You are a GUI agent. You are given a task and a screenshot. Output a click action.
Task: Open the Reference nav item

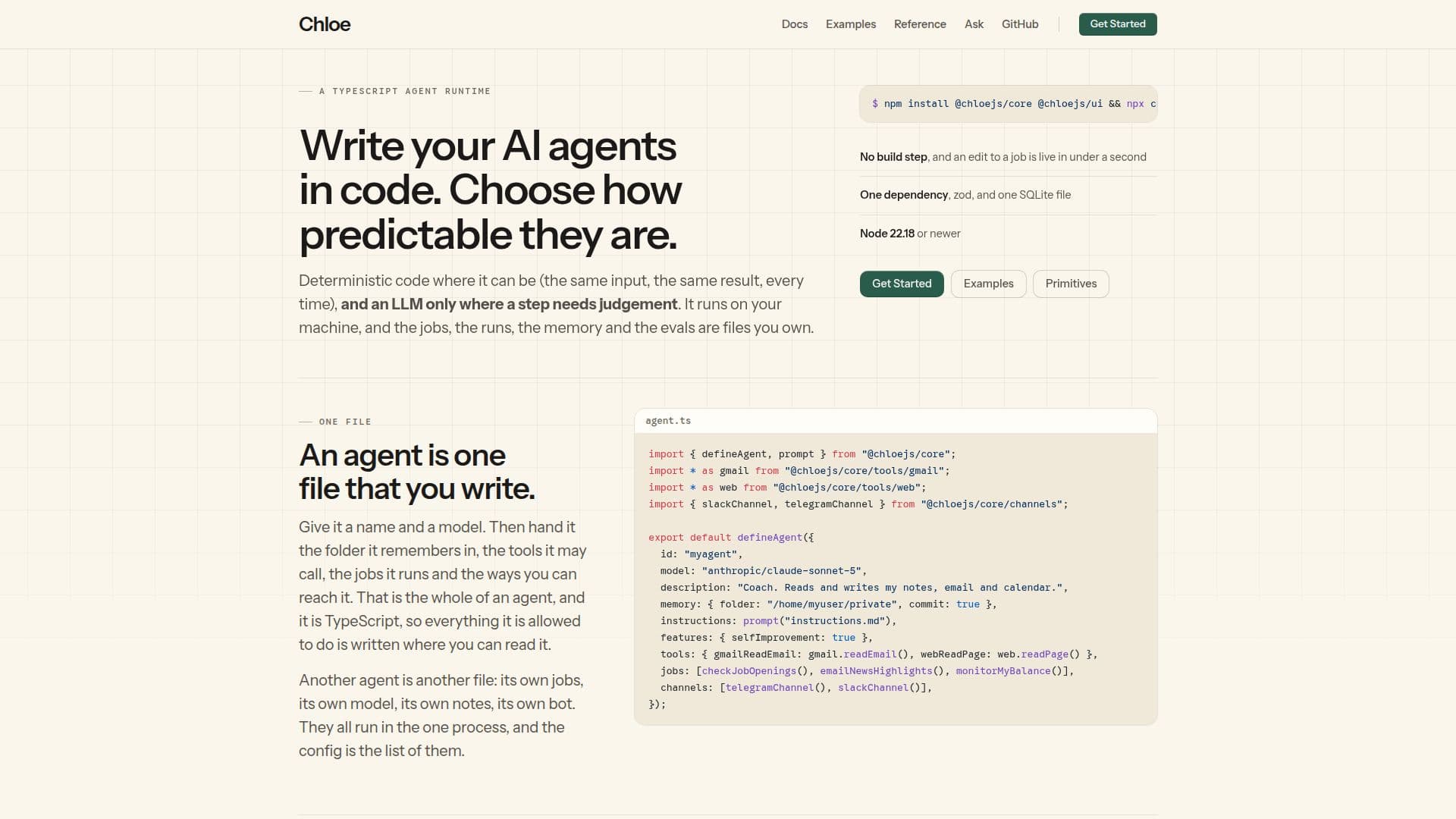[x=919, y=24]
